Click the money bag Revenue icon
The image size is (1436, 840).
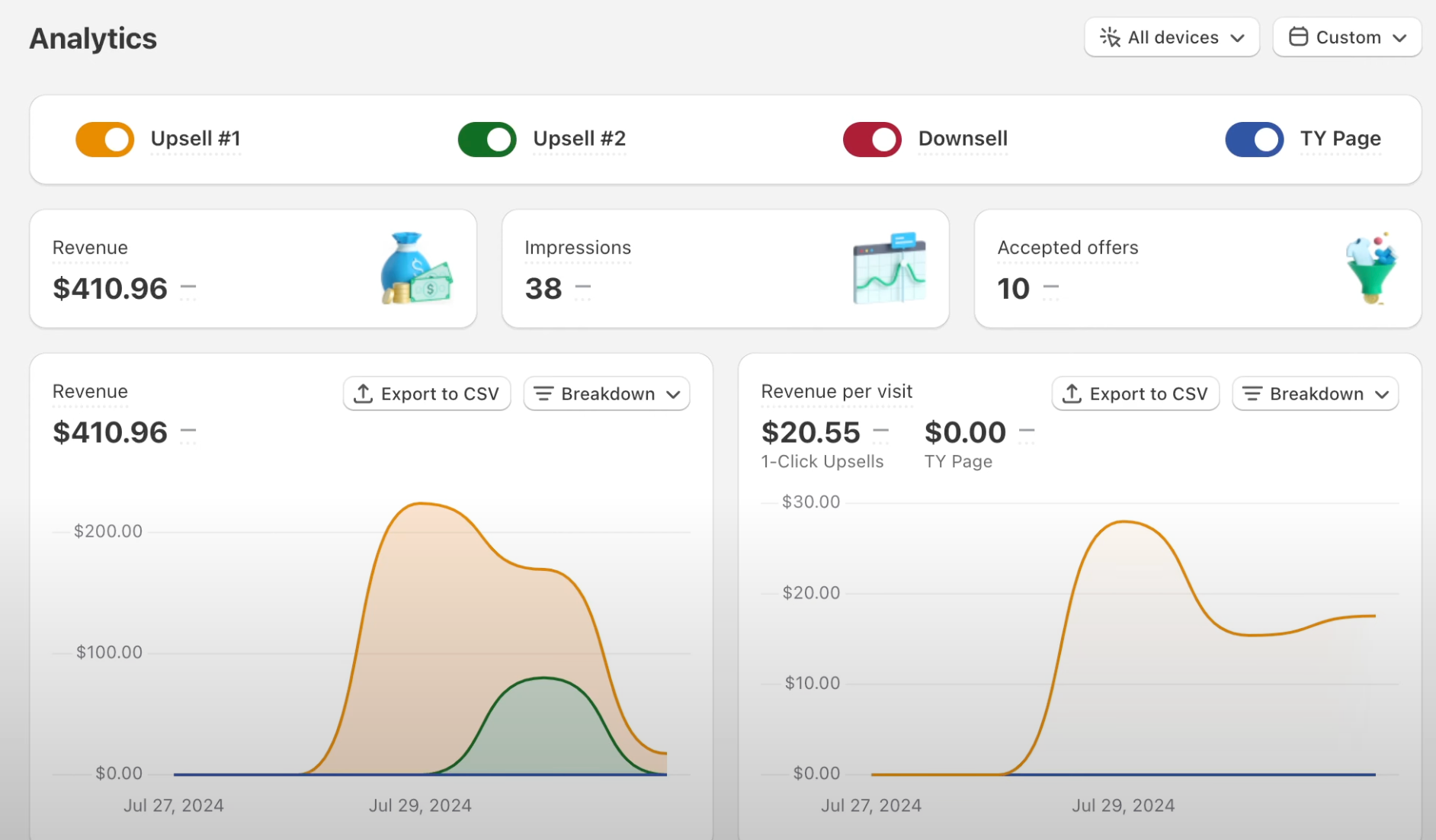click(x=415, y=269)
